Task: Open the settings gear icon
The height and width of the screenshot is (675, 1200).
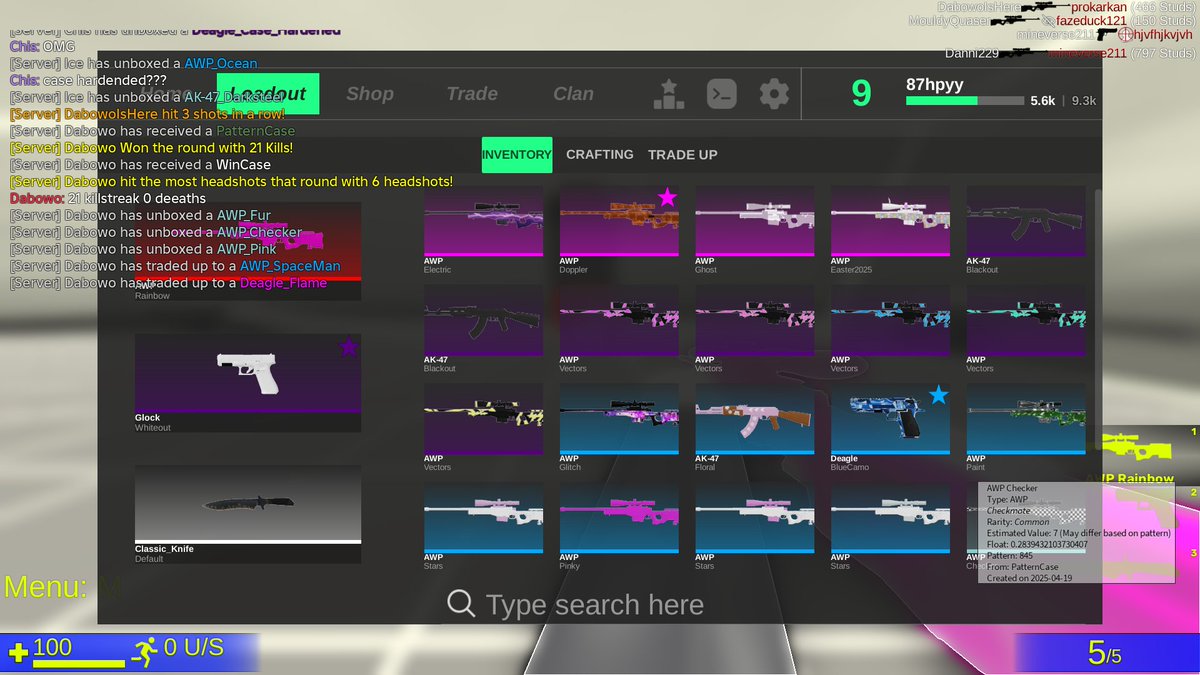Action: tap(774, 94)
